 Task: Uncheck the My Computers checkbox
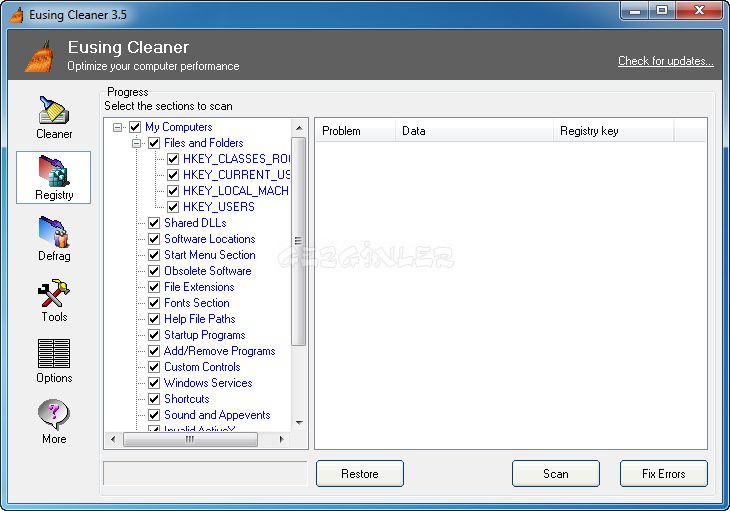(135, 127)
